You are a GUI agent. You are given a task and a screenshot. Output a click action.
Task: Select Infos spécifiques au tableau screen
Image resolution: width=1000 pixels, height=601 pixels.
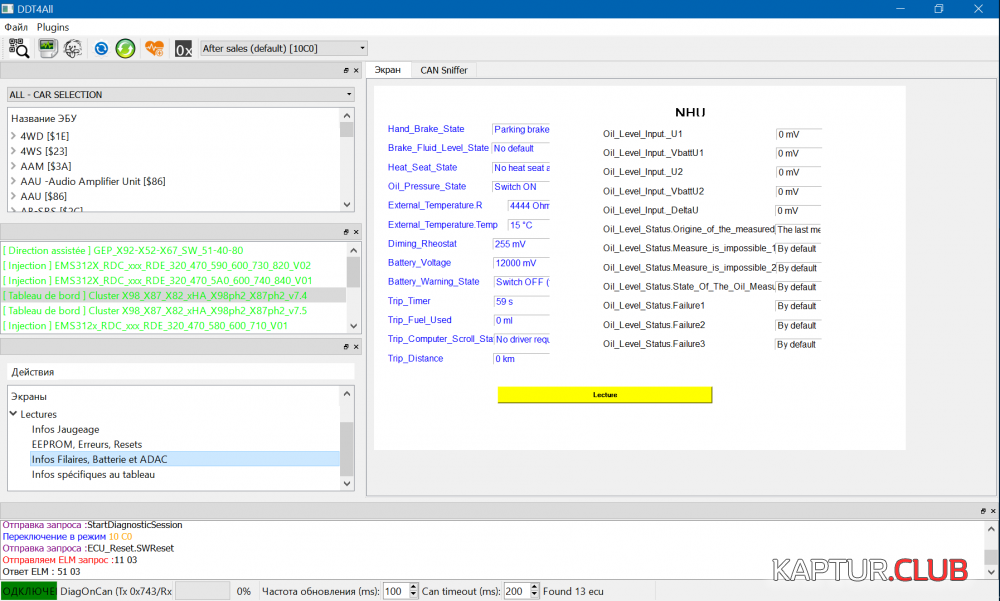tap(93, 475)
